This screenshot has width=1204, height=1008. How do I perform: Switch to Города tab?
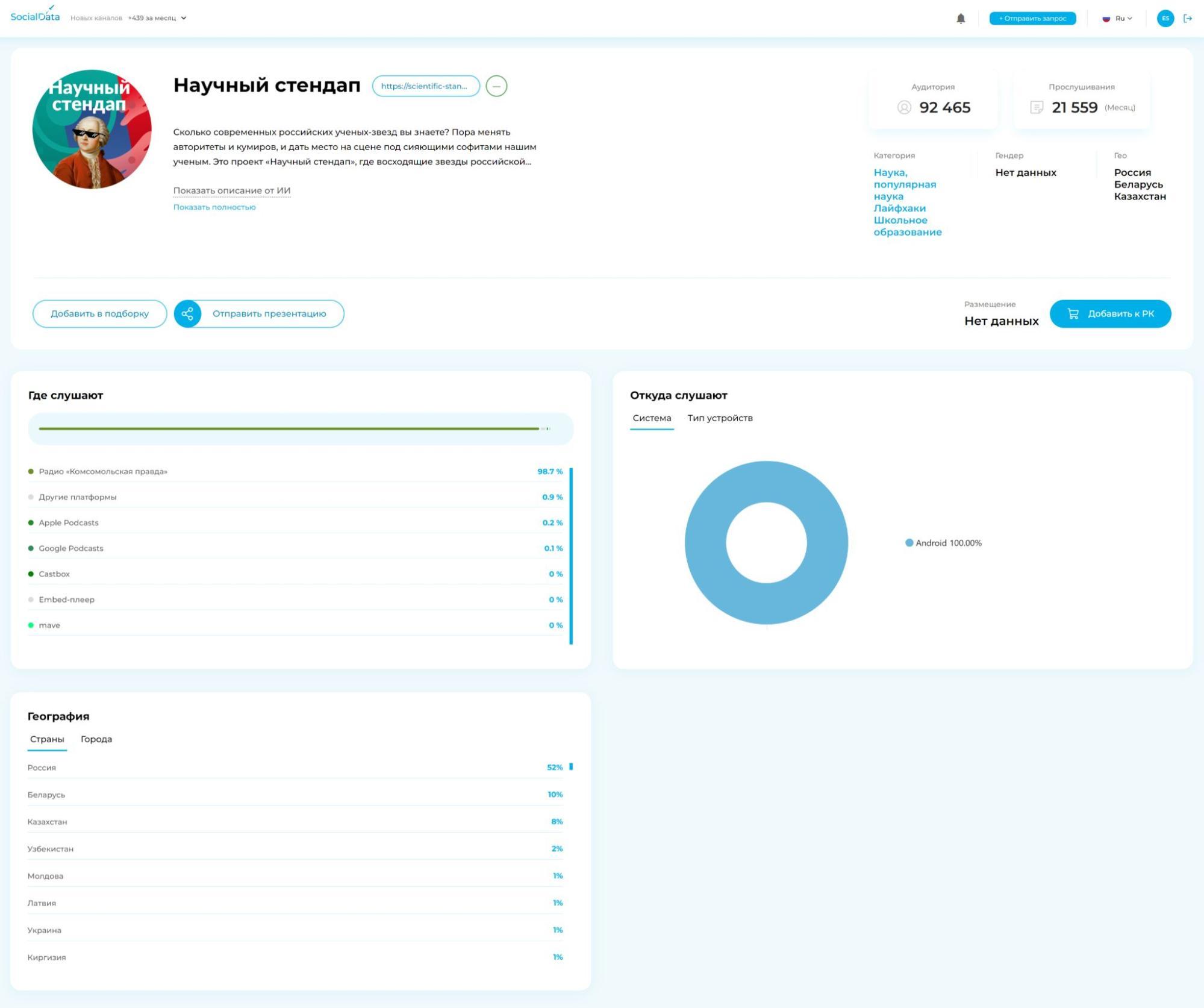pyautogui.click(x=96, y=739)
